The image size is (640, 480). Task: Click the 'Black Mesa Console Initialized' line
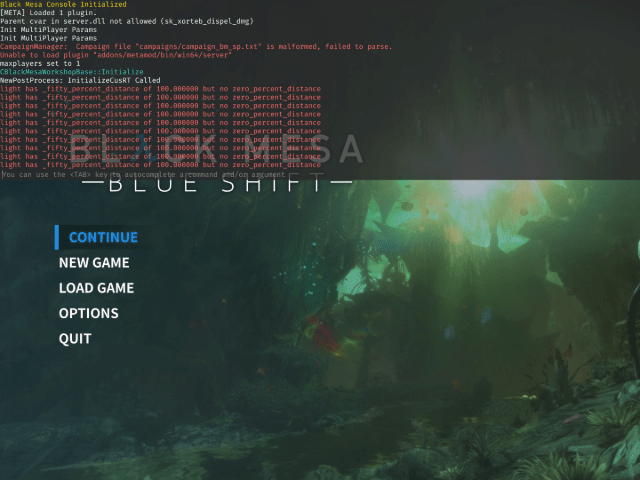63,4
